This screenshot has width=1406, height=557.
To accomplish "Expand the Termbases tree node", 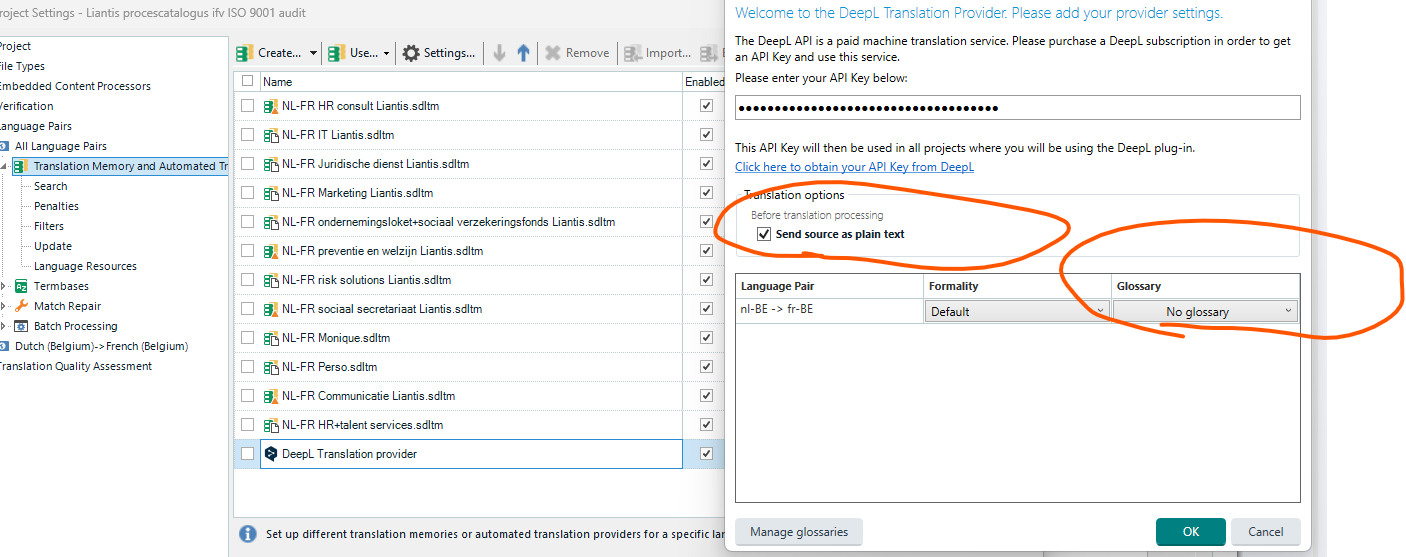I will 4,286.
